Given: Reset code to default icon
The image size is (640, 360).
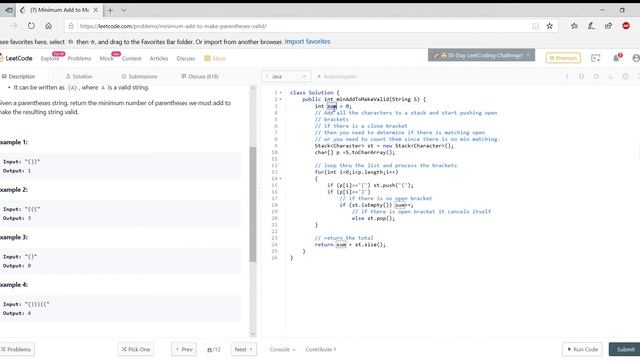Looking at the screenshot, I should (596, 76).
